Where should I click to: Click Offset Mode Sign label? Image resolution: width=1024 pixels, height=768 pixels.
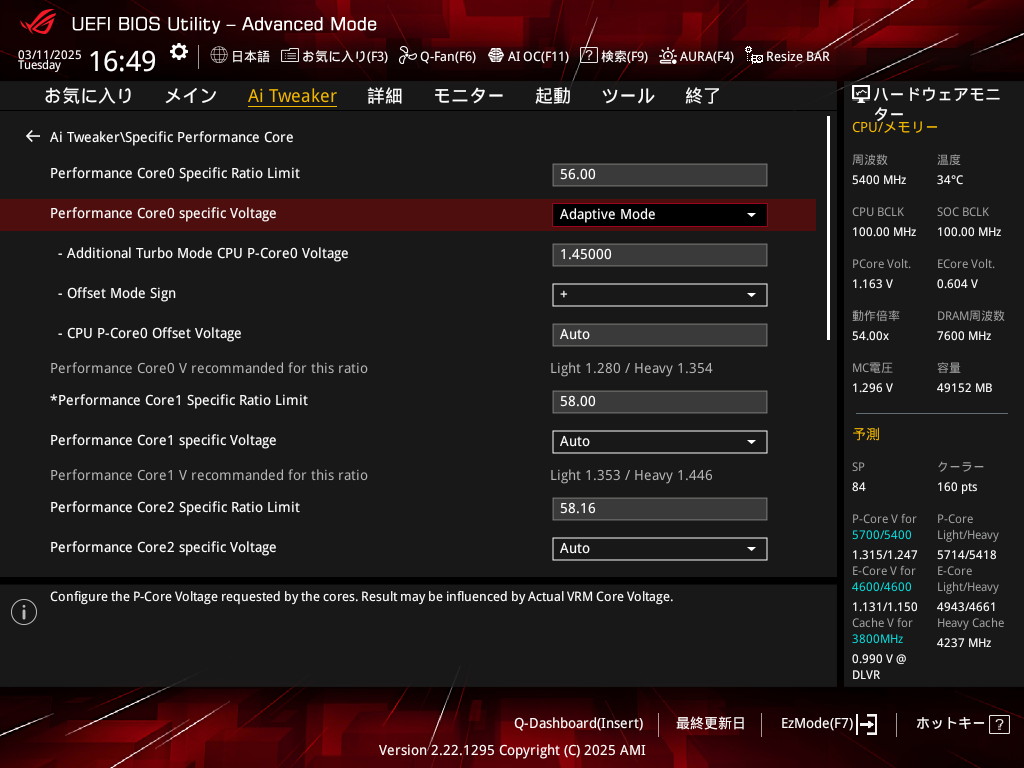tap(121, 294)
